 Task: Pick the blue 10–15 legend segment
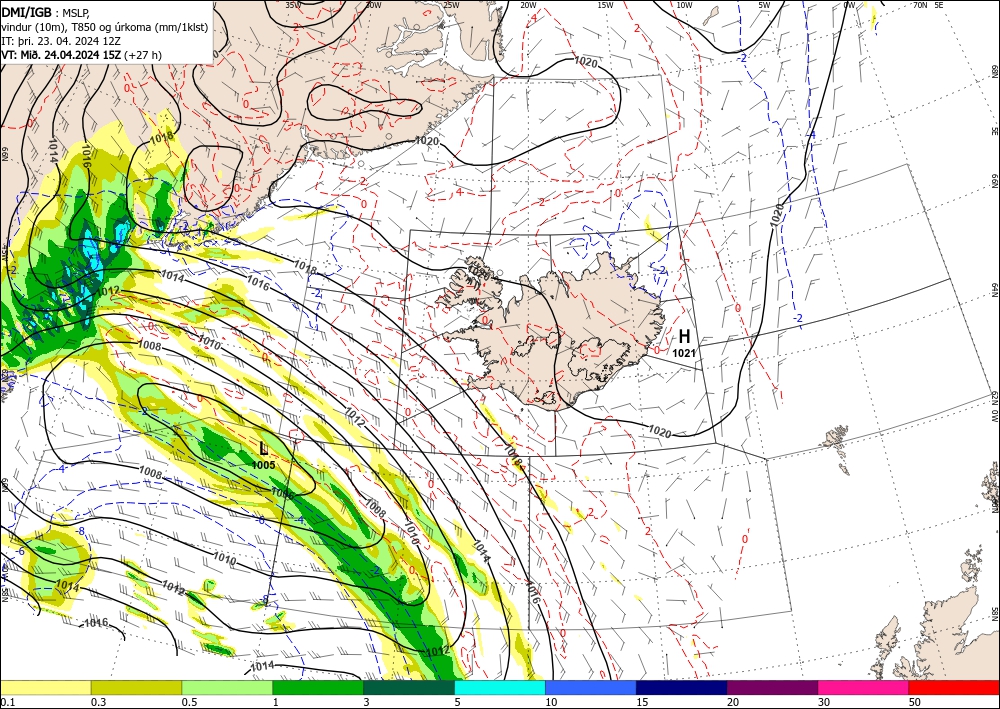click(x=591, y=687)
